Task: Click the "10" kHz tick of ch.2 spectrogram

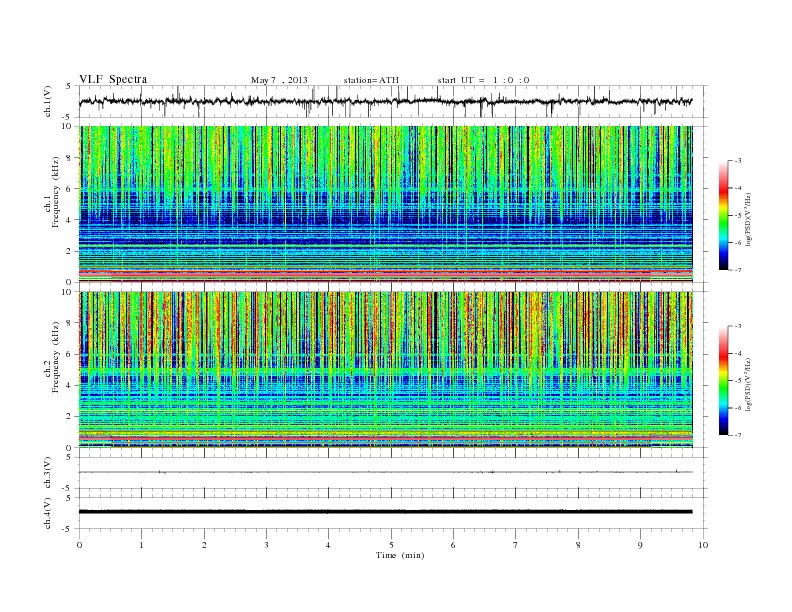Action: [67, 292]
